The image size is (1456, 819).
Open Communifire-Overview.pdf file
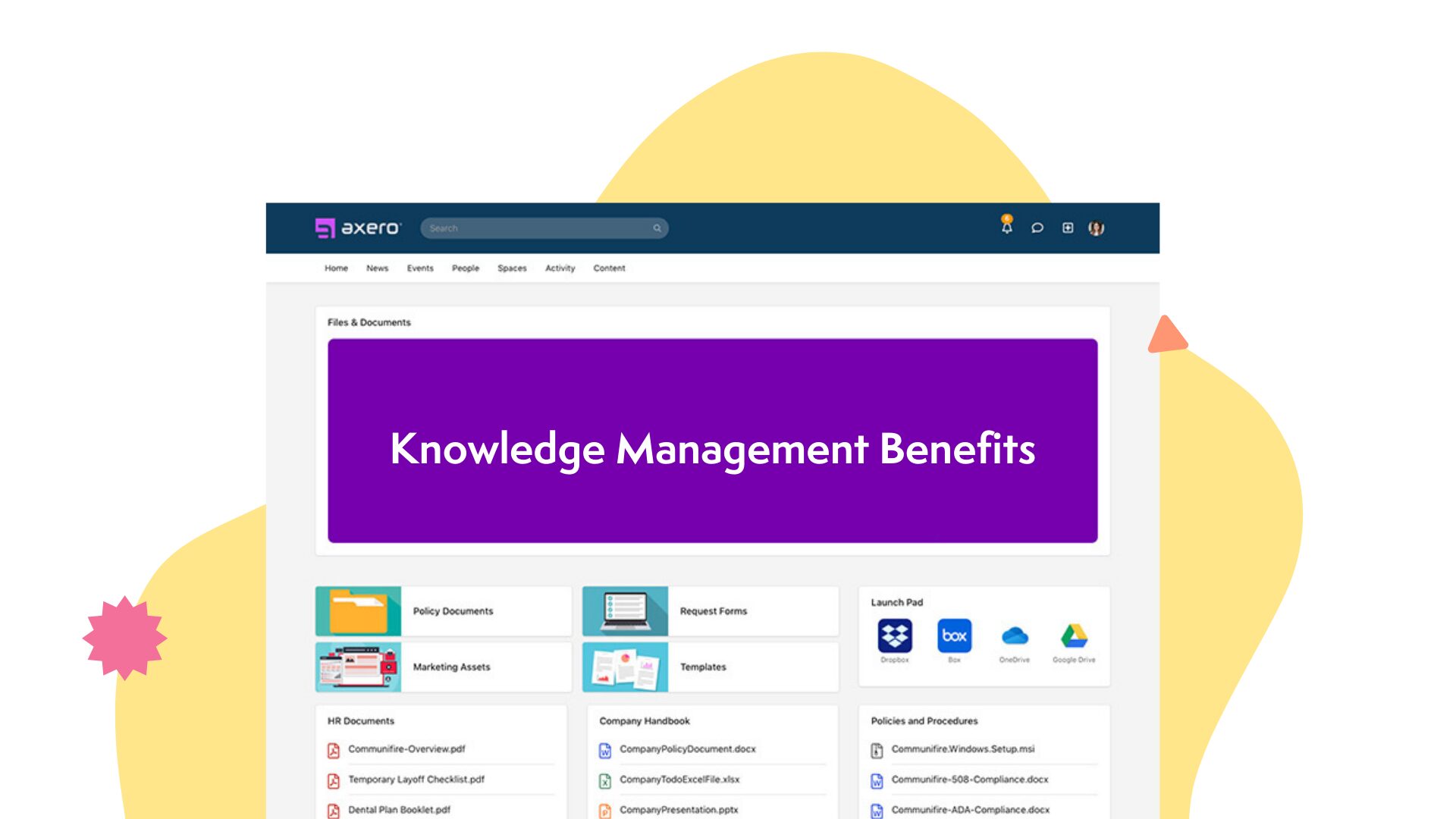pos(406,748)
